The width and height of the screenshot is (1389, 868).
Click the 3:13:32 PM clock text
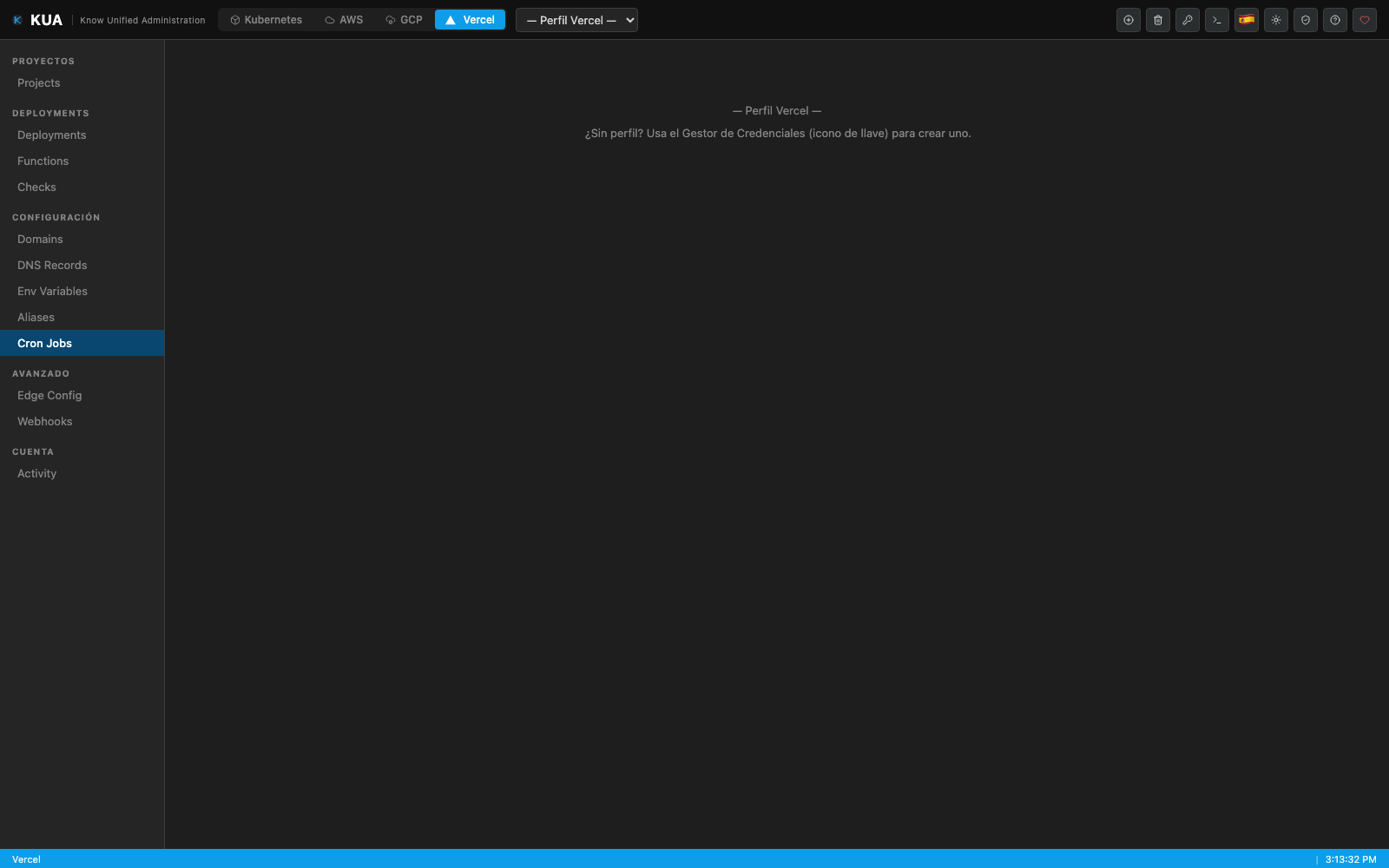[x=1350, y=859]
